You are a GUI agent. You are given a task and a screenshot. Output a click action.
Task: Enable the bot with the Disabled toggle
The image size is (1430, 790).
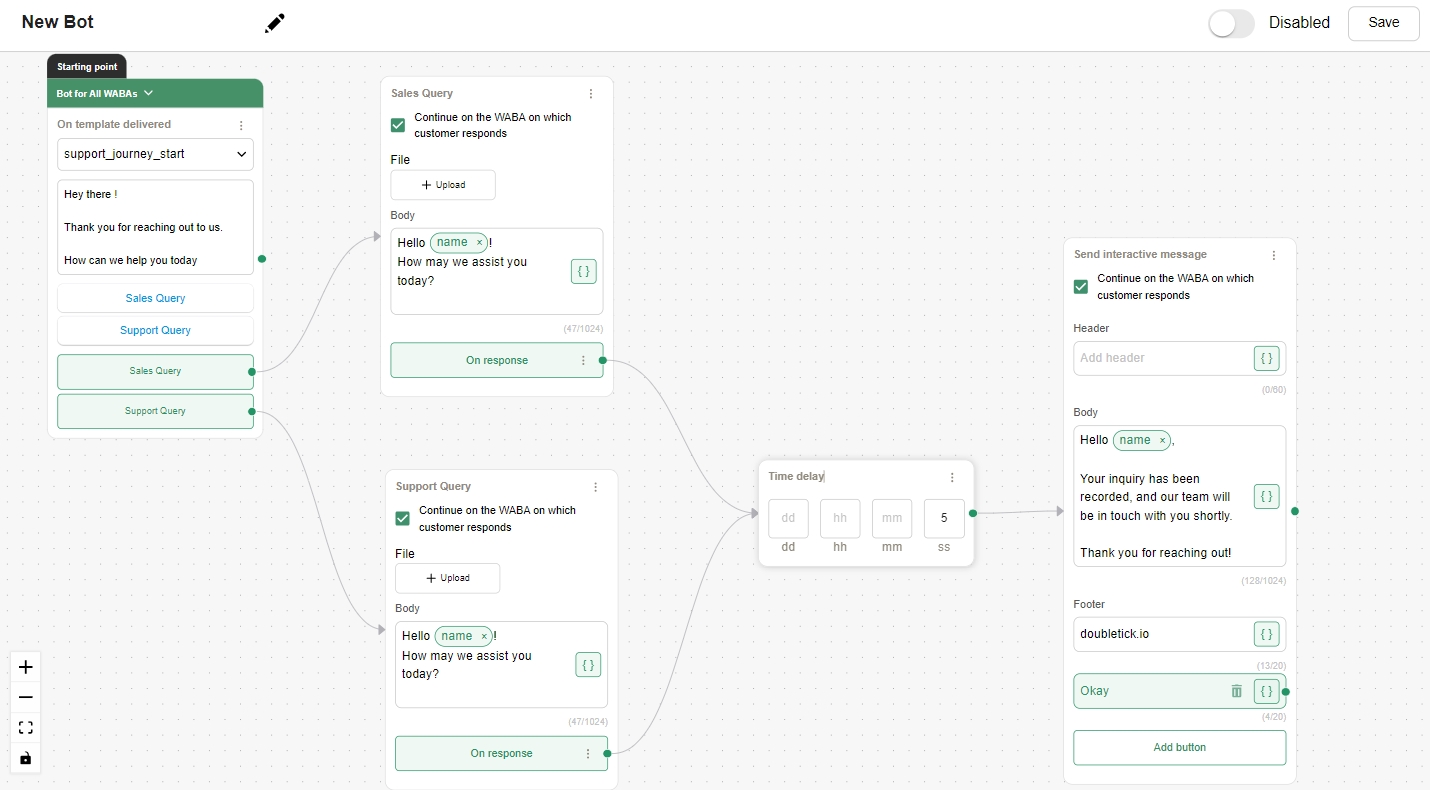1231,23
